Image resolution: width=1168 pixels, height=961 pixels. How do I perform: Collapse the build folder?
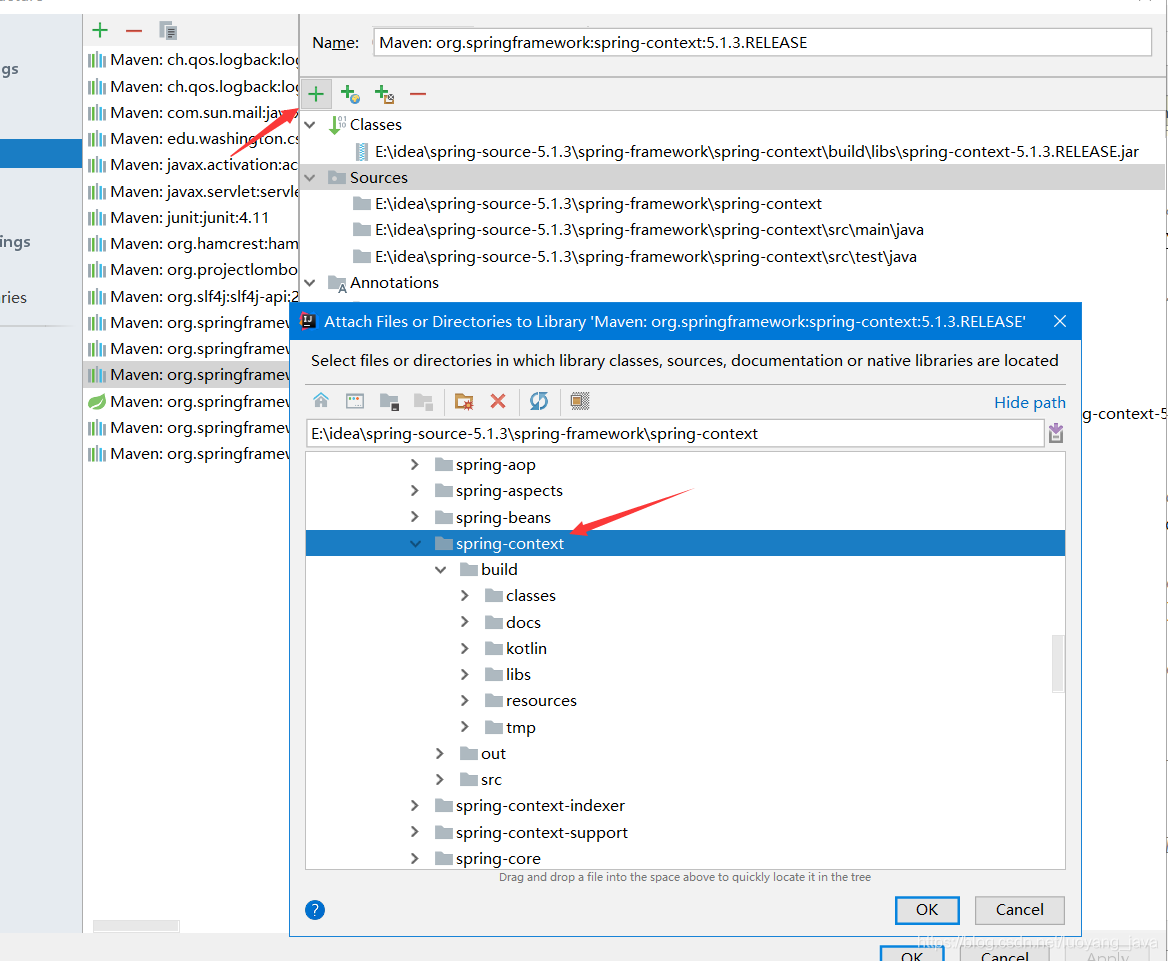pyautogui.click(x=440, y=569)
